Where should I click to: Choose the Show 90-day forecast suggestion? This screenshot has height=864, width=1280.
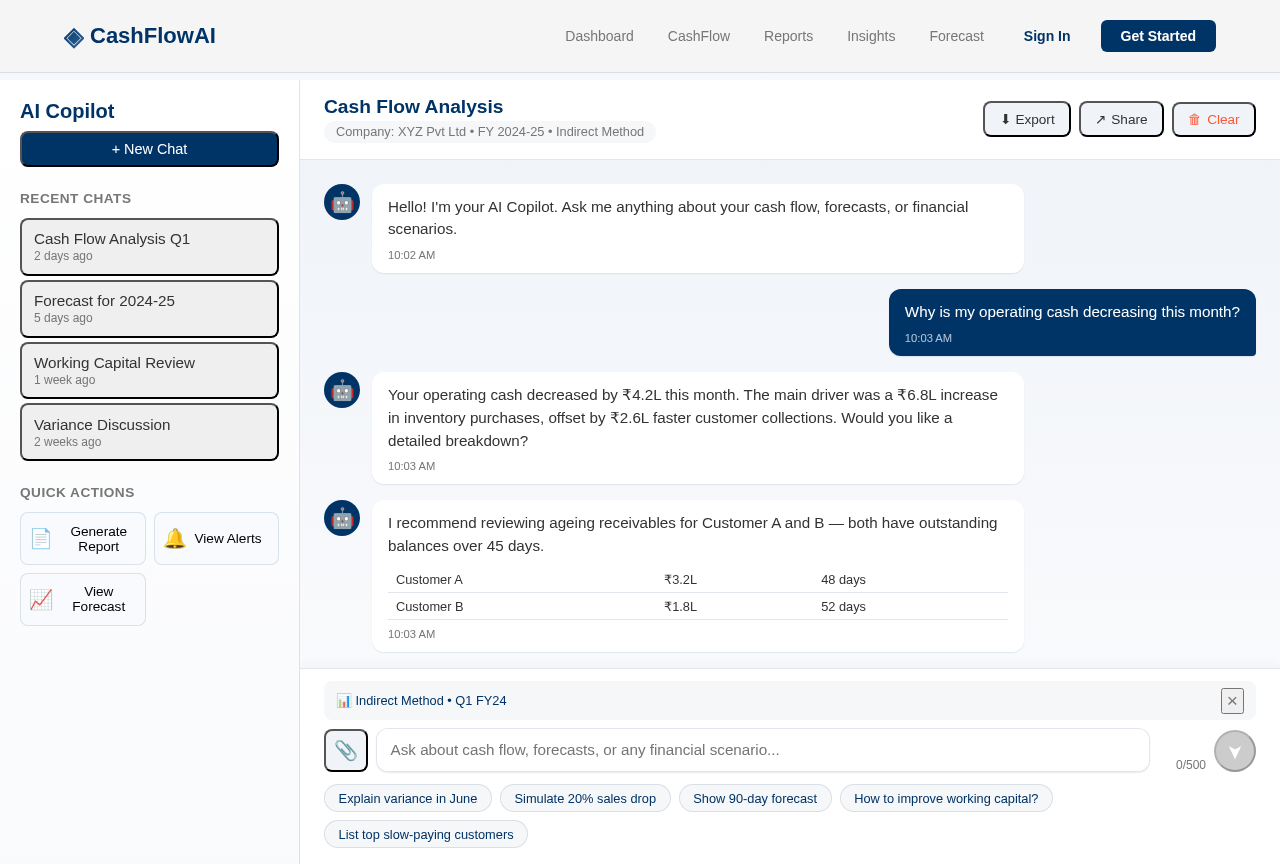[755, 798]
